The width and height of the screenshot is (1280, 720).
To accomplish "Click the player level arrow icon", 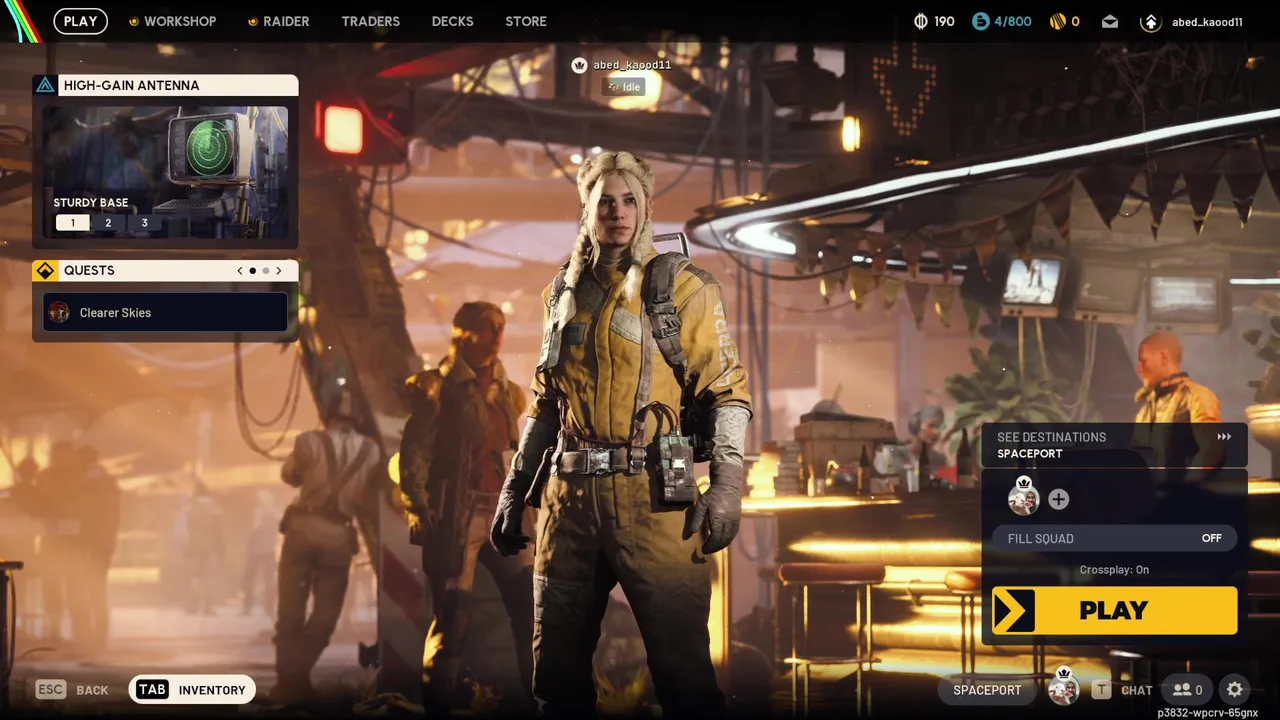I will [1150, 21].
